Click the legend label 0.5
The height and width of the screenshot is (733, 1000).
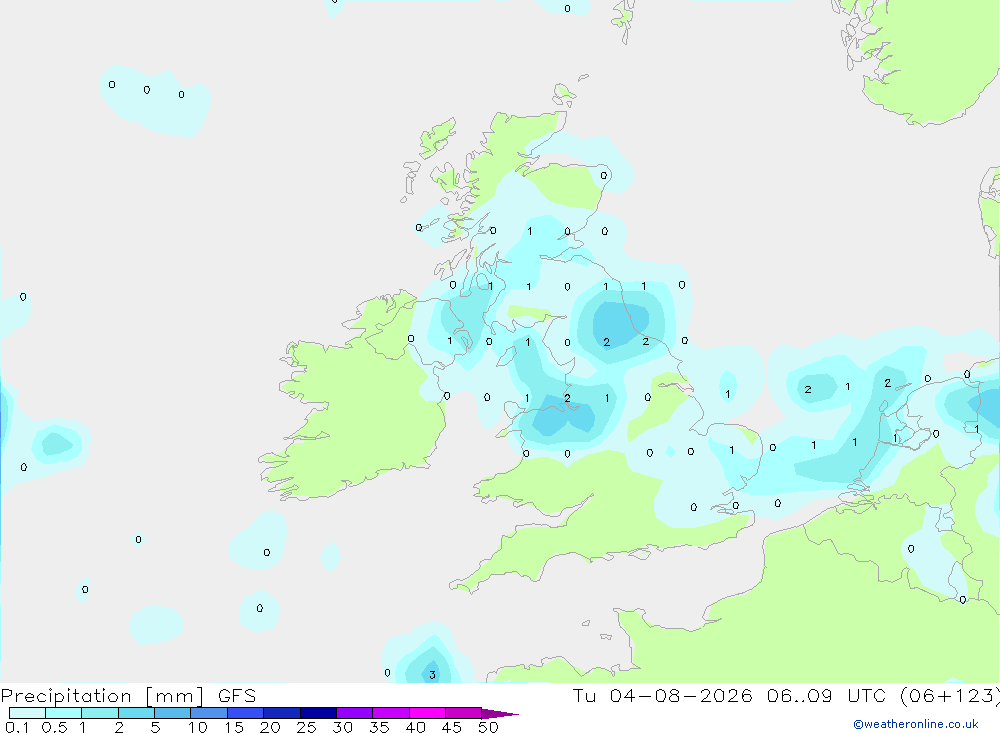pyautogui.click(x=54, y=727)
